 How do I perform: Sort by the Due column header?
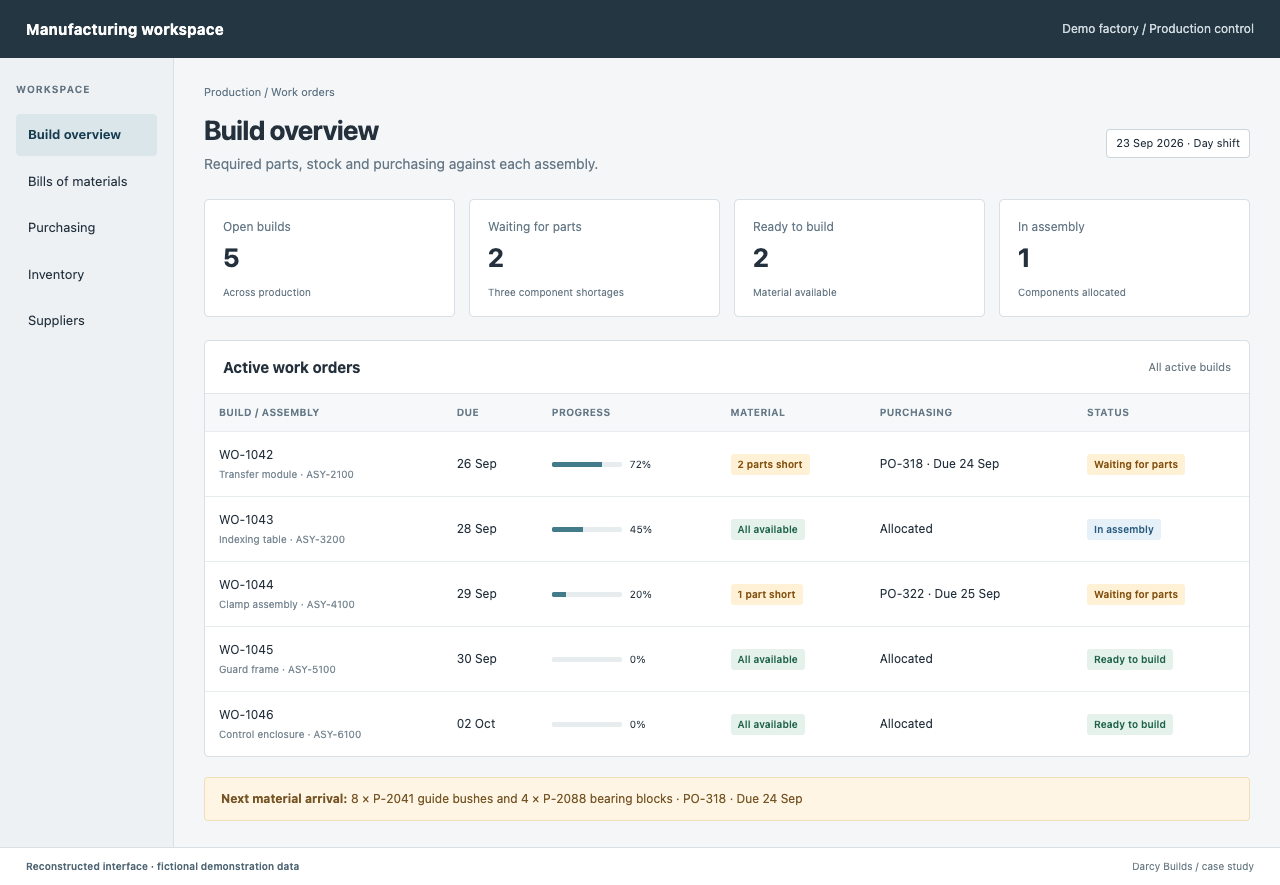click(x=468, y=412)
